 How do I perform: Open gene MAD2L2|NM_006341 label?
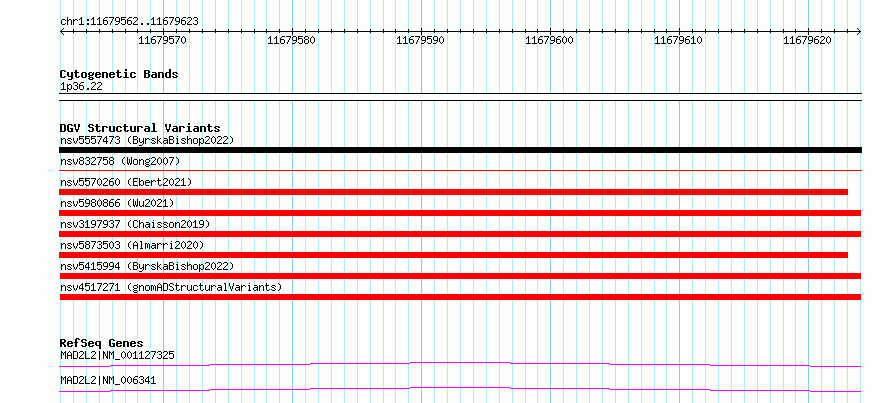[x=108, y=381]
